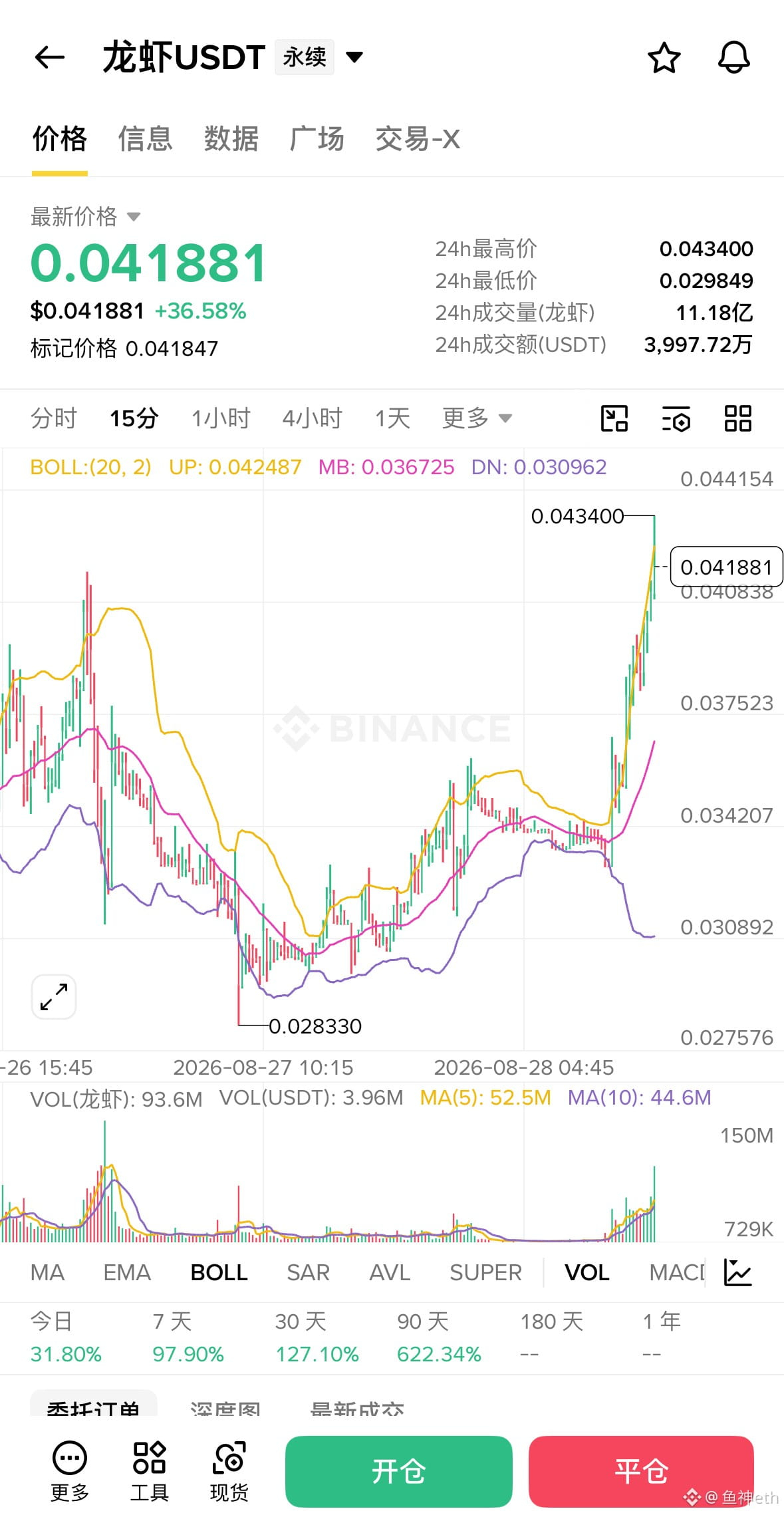The image size is (784, 1515).
Task: Tap MA(5): 52.5M volume legend
Action: [485, 1097]
